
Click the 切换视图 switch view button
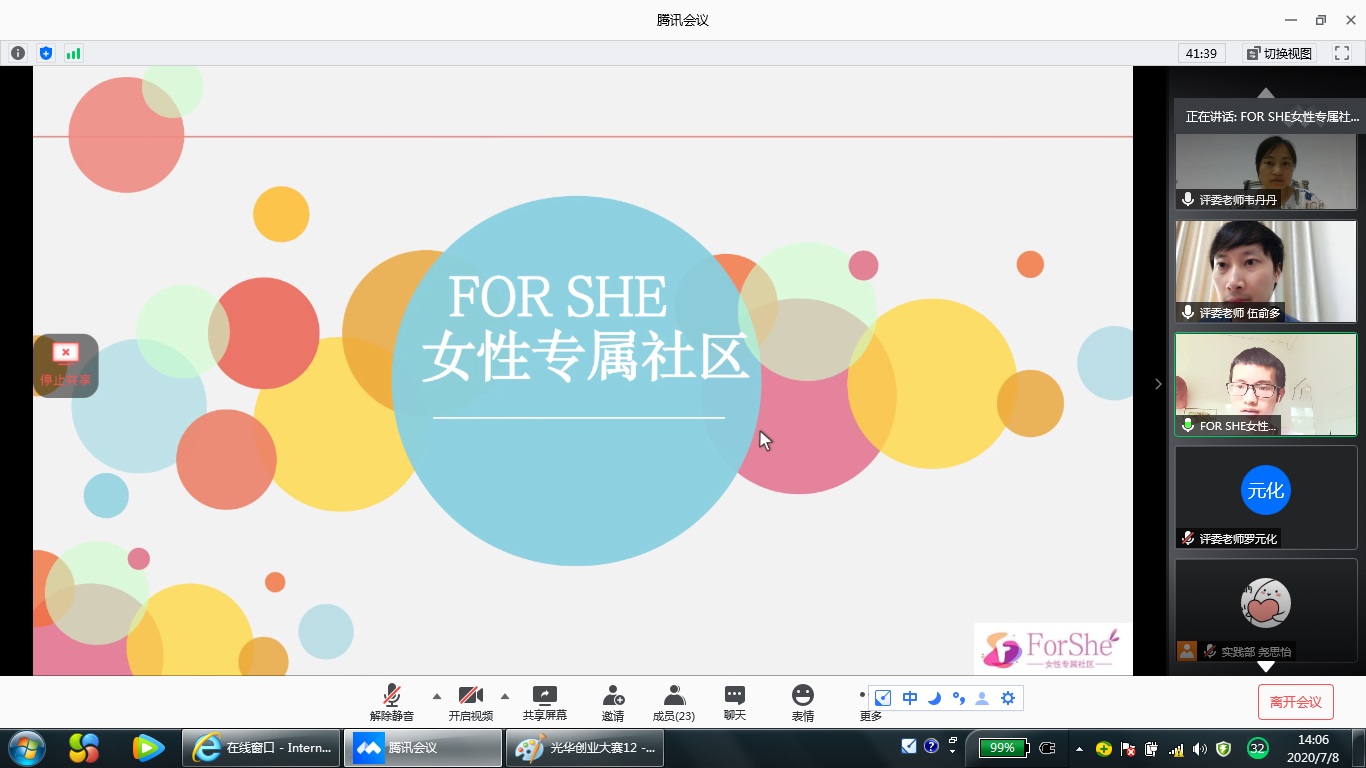point(1279,53)
